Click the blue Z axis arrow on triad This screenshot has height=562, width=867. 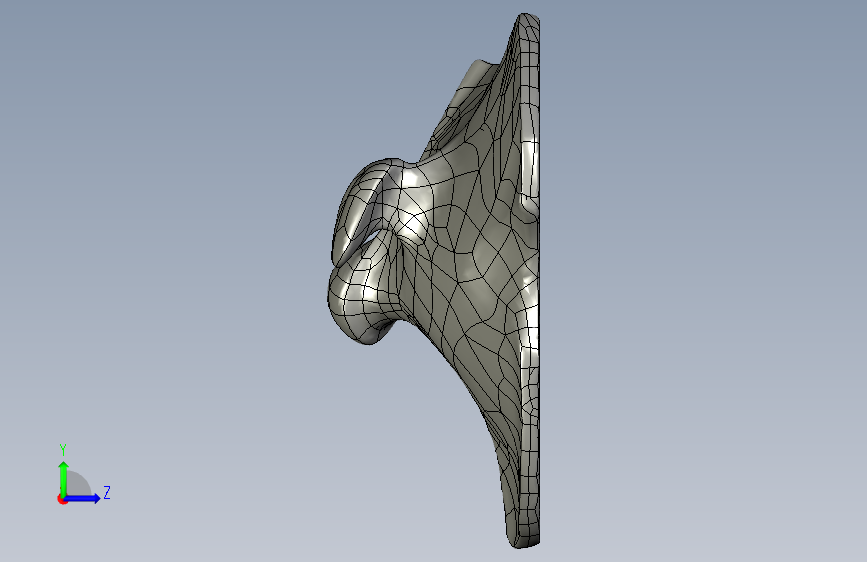(x=82, y=498)
